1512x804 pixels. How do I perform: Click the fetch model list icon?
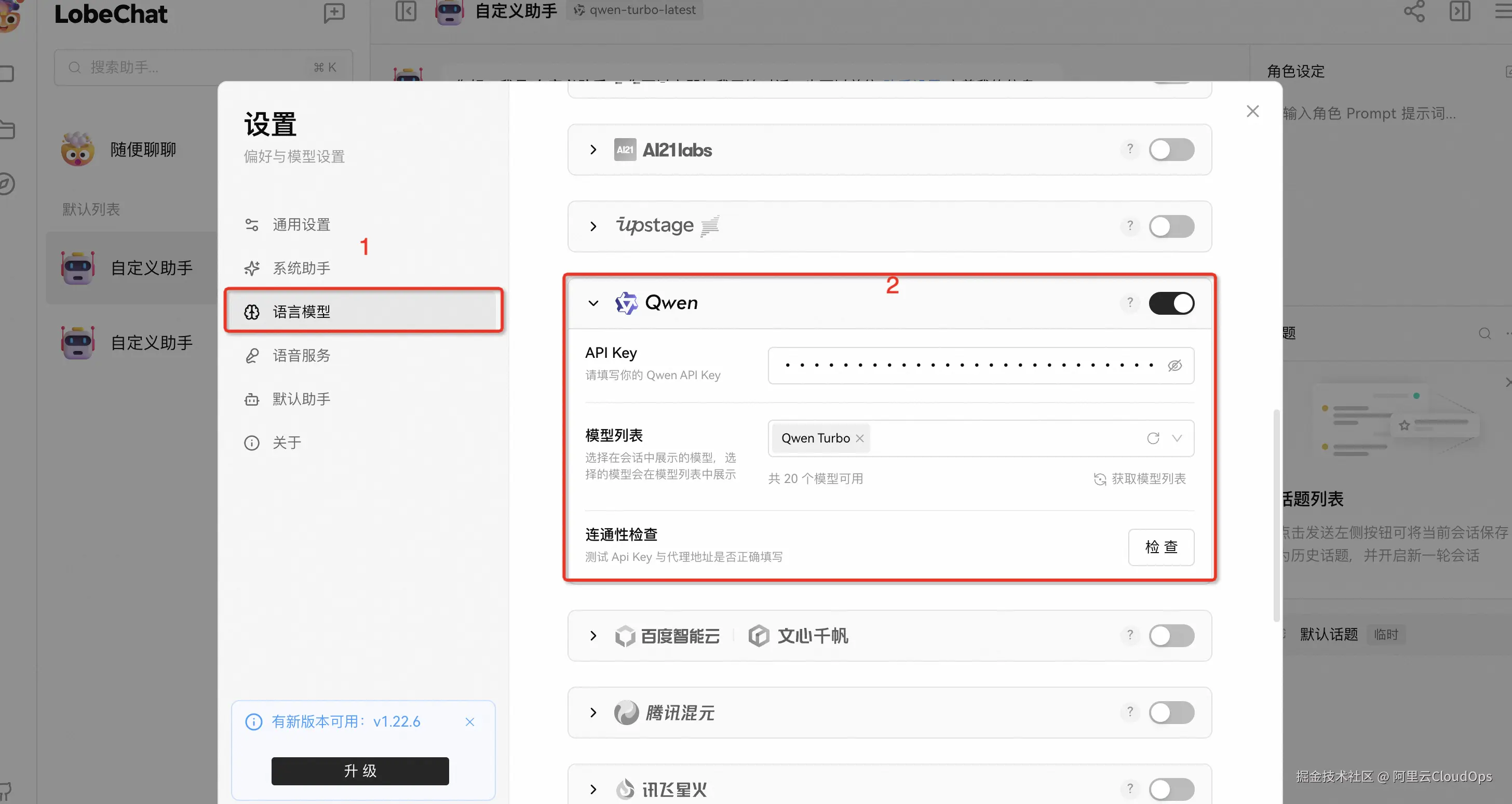(1099, 479)
